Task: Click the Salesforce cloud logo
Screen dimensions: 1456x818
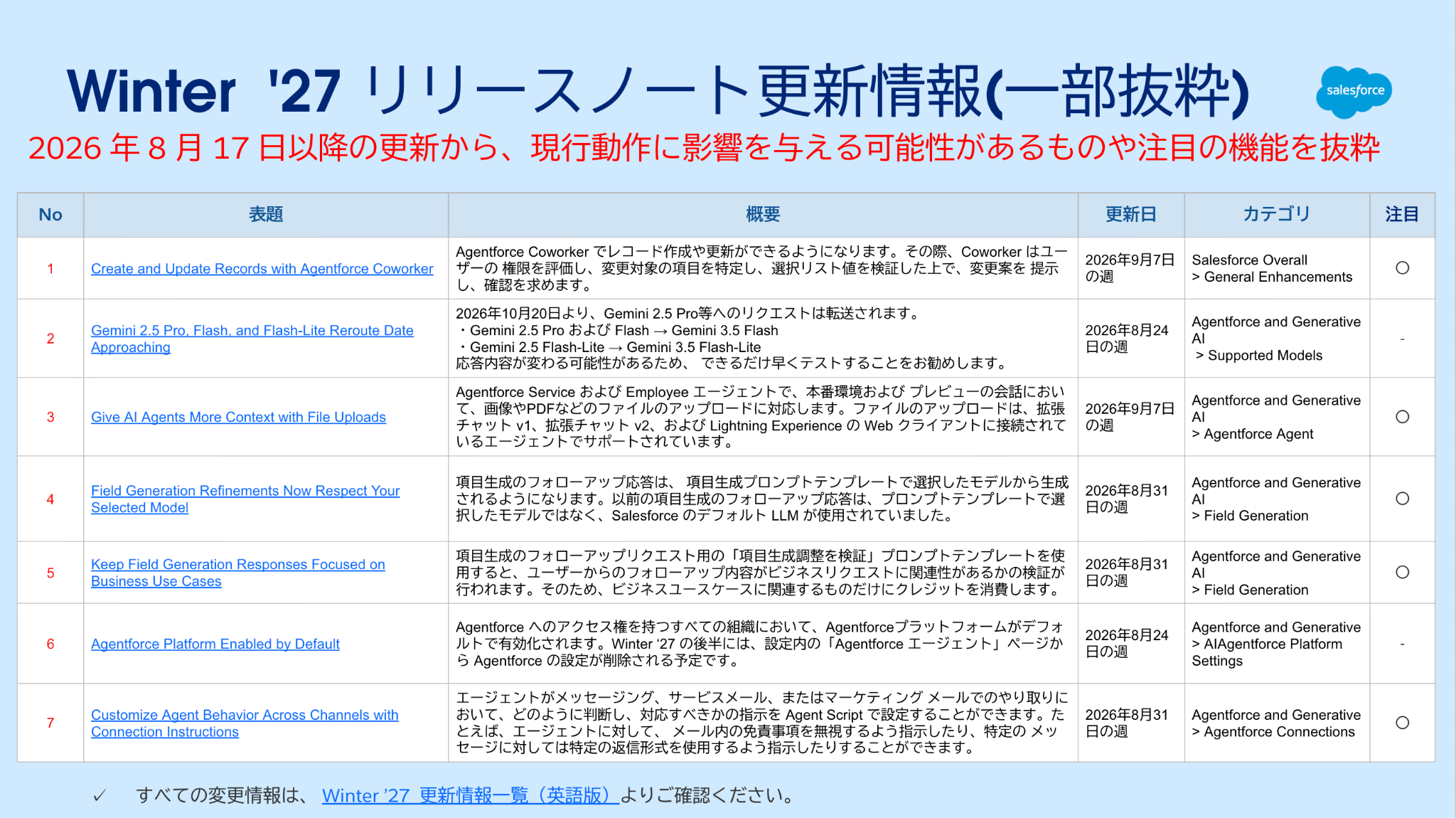Action: (x=1354, y=92)
